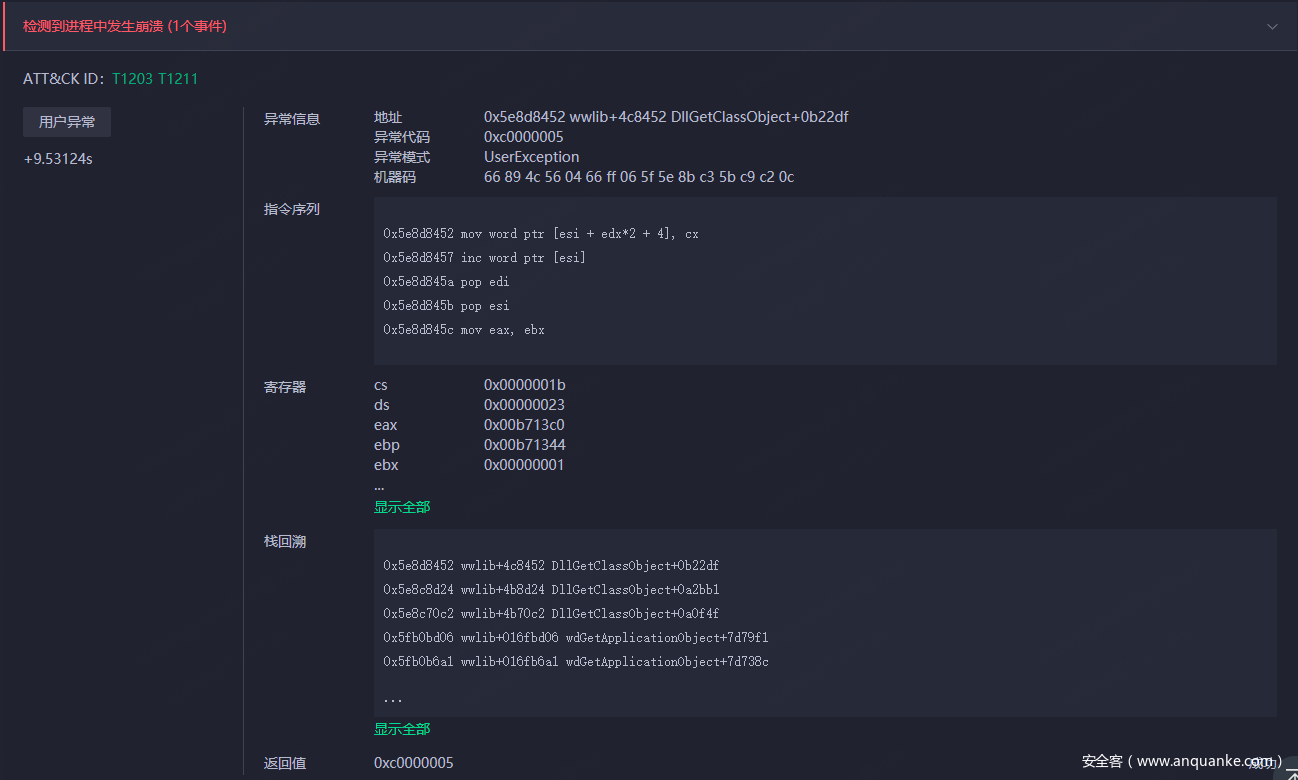
Task: Show all registers via 显示全部 under 寄存器
Action: point(402,507)
